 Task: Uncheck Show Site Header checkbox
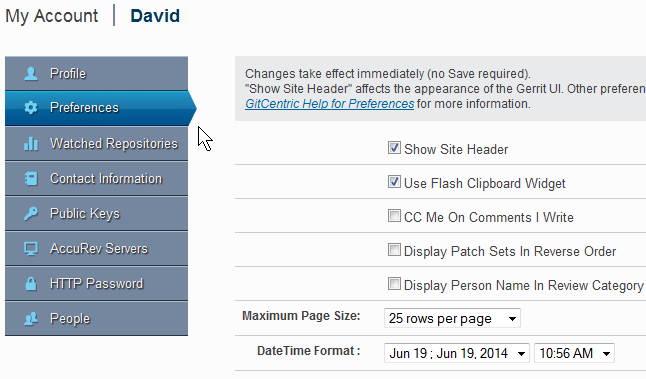tap(394, 147)
